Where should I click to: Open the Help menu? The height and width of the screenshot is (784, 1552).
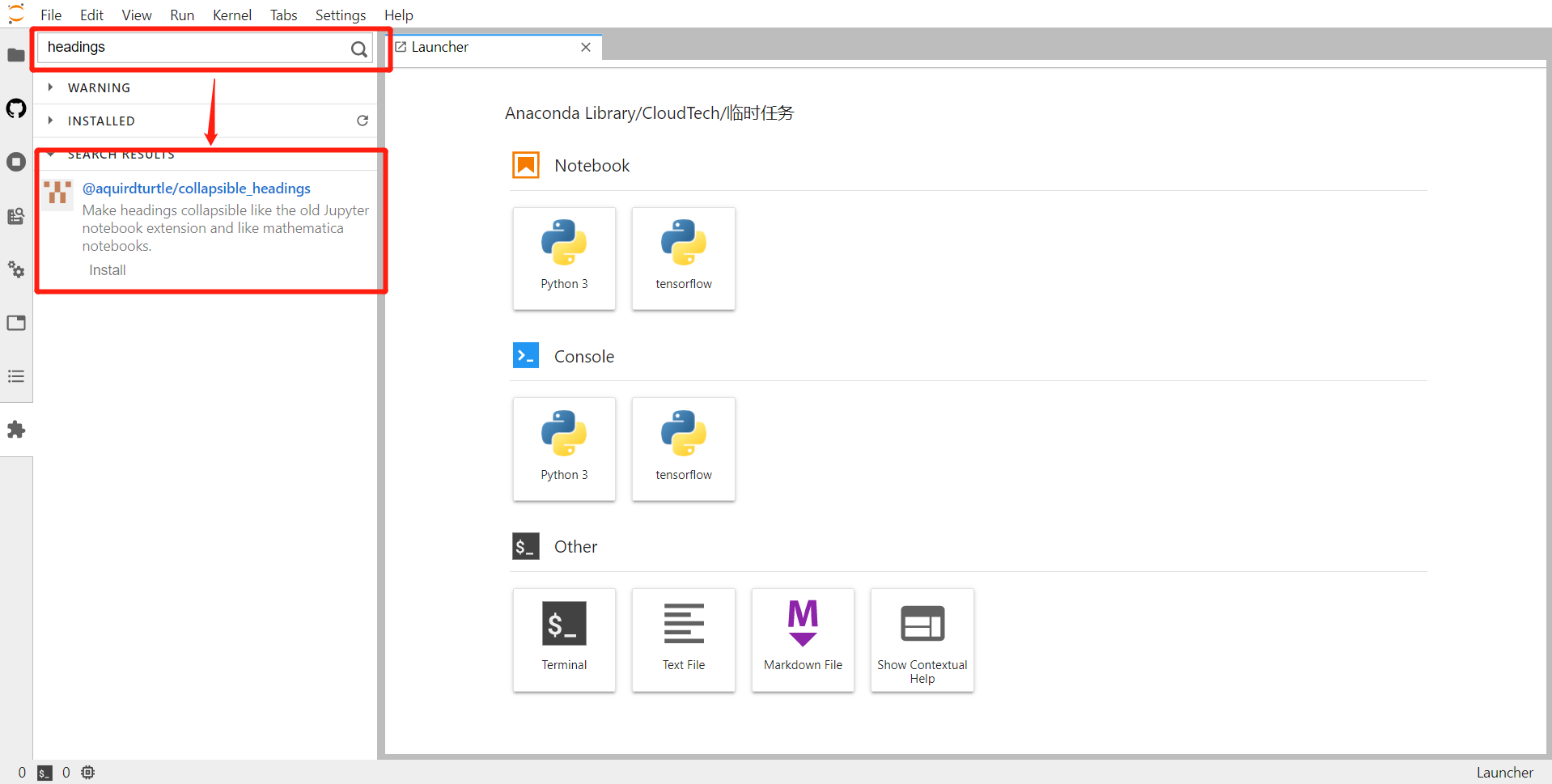399,15
